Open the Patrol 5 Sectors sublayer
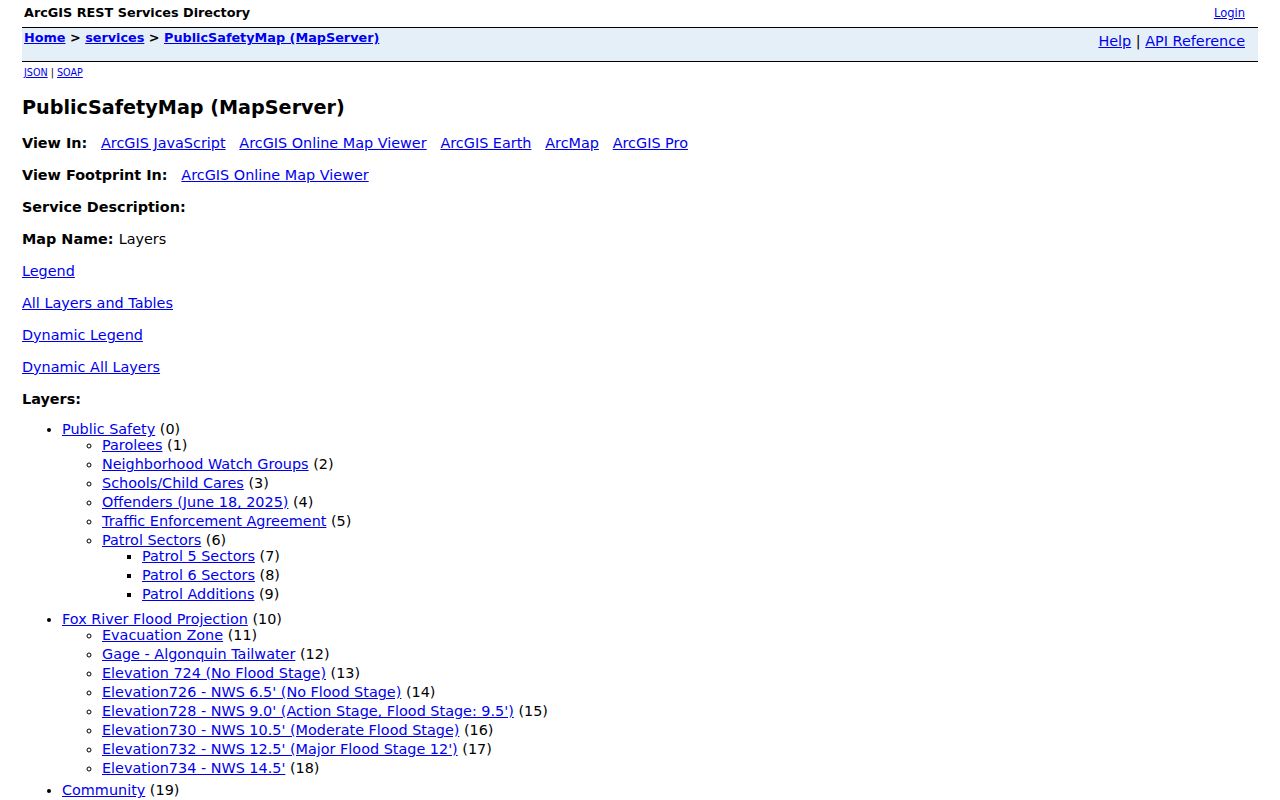Image resolution: width=1280 pixels, height=800 pixels. (x=198, y=556)
